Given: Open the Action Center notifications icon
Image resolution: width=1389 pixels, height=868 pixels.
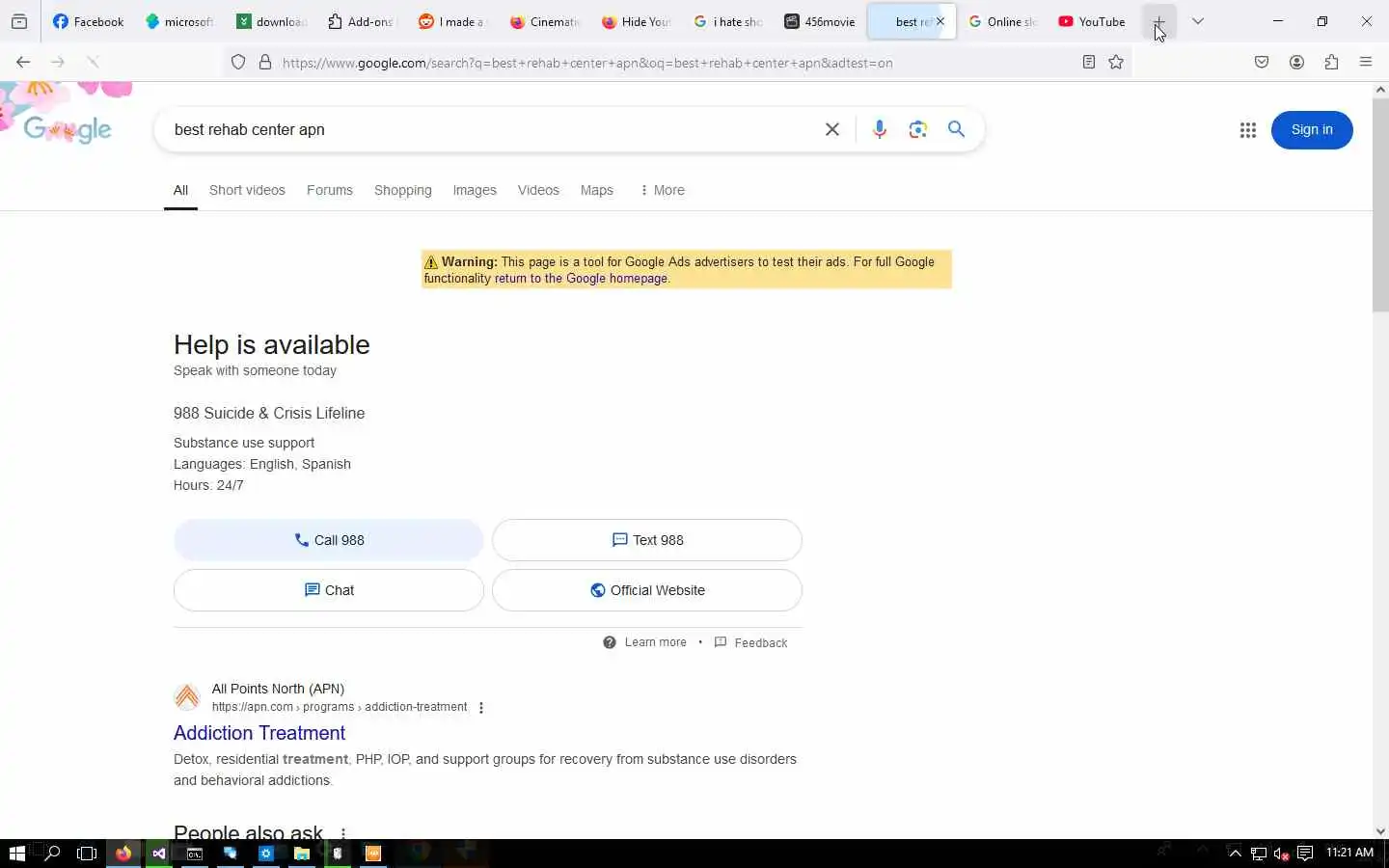Looking at the screenshot, I should 1305,854.
